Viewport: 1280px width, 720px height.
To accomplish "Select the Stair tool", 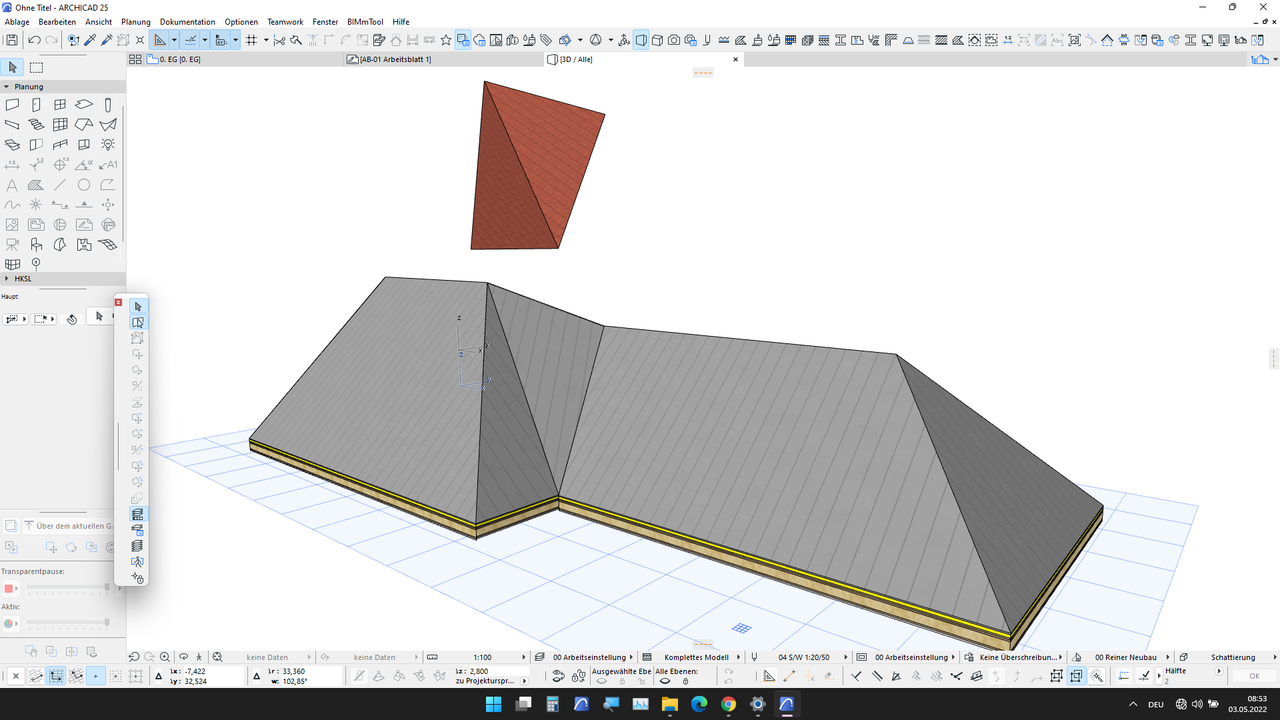I will pyautogui.click(x=36, y=124).
